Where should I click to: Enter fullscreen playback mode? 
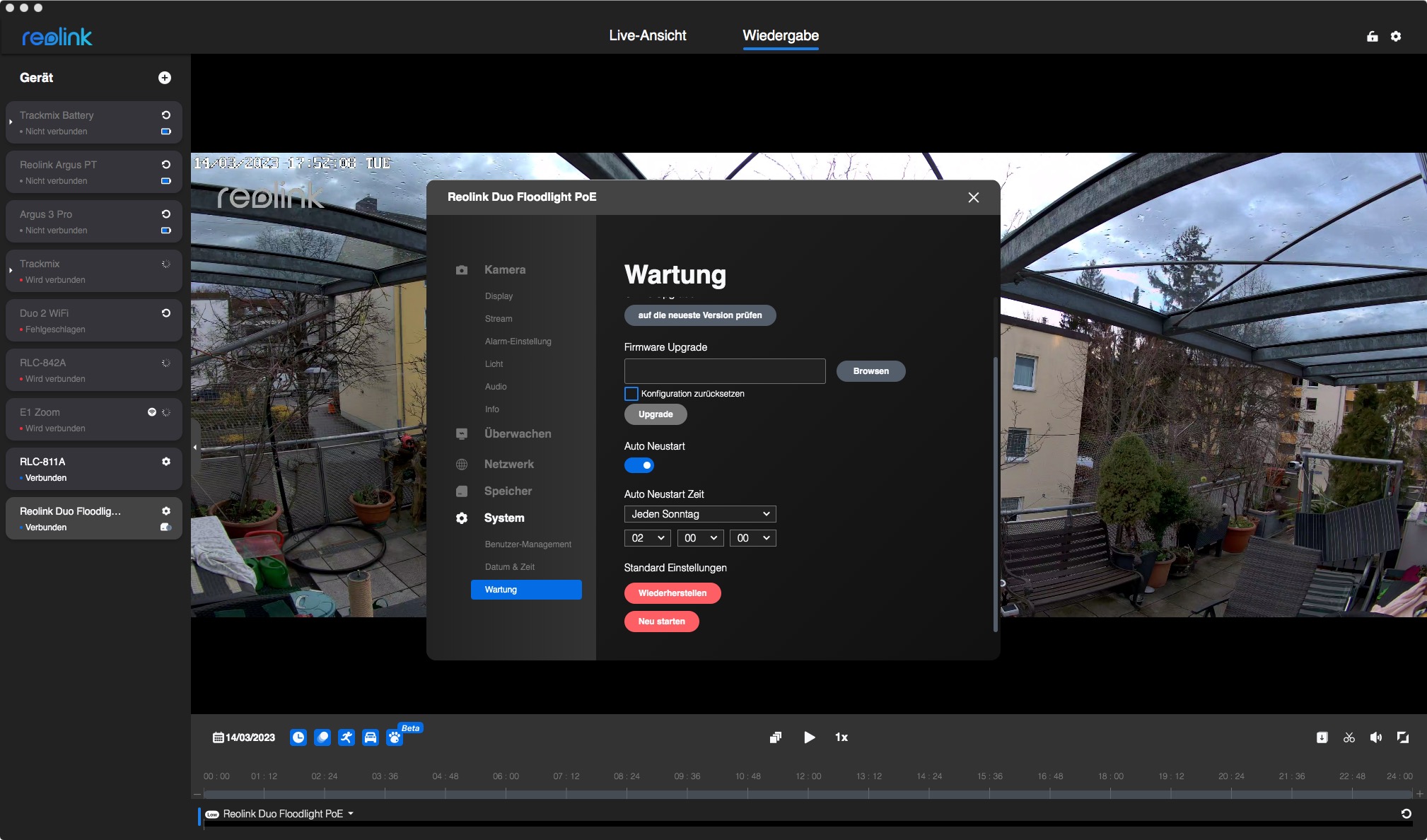pyautogui.click(x=1403, y=737)
